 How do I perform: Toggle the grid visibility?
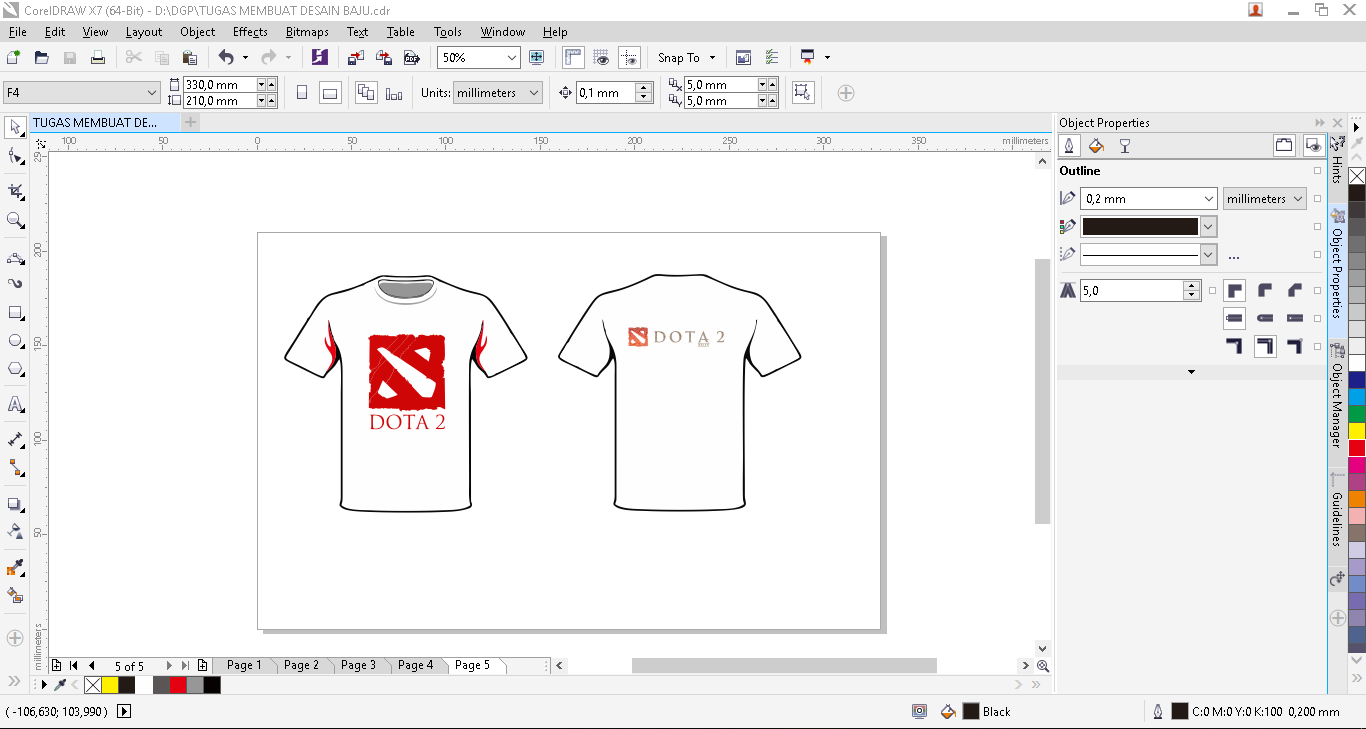click(x=601, y=57)
